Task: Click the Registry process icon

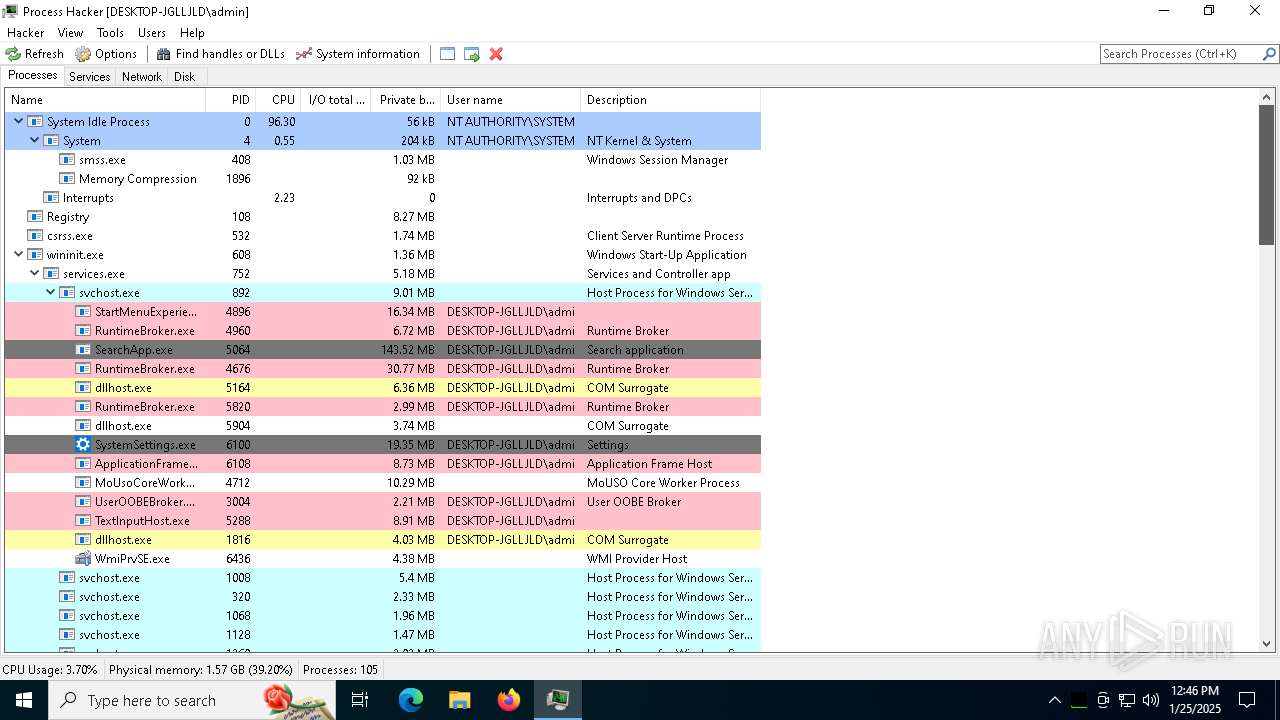Action: pos(35,217)
